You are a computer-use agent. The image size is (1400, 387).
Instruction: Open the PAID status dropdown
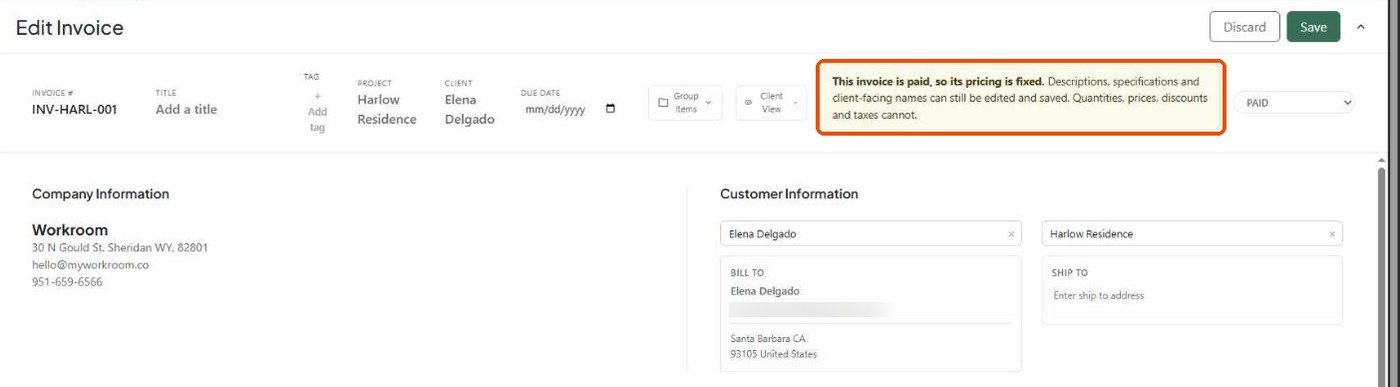click(x=1294, y=102)
